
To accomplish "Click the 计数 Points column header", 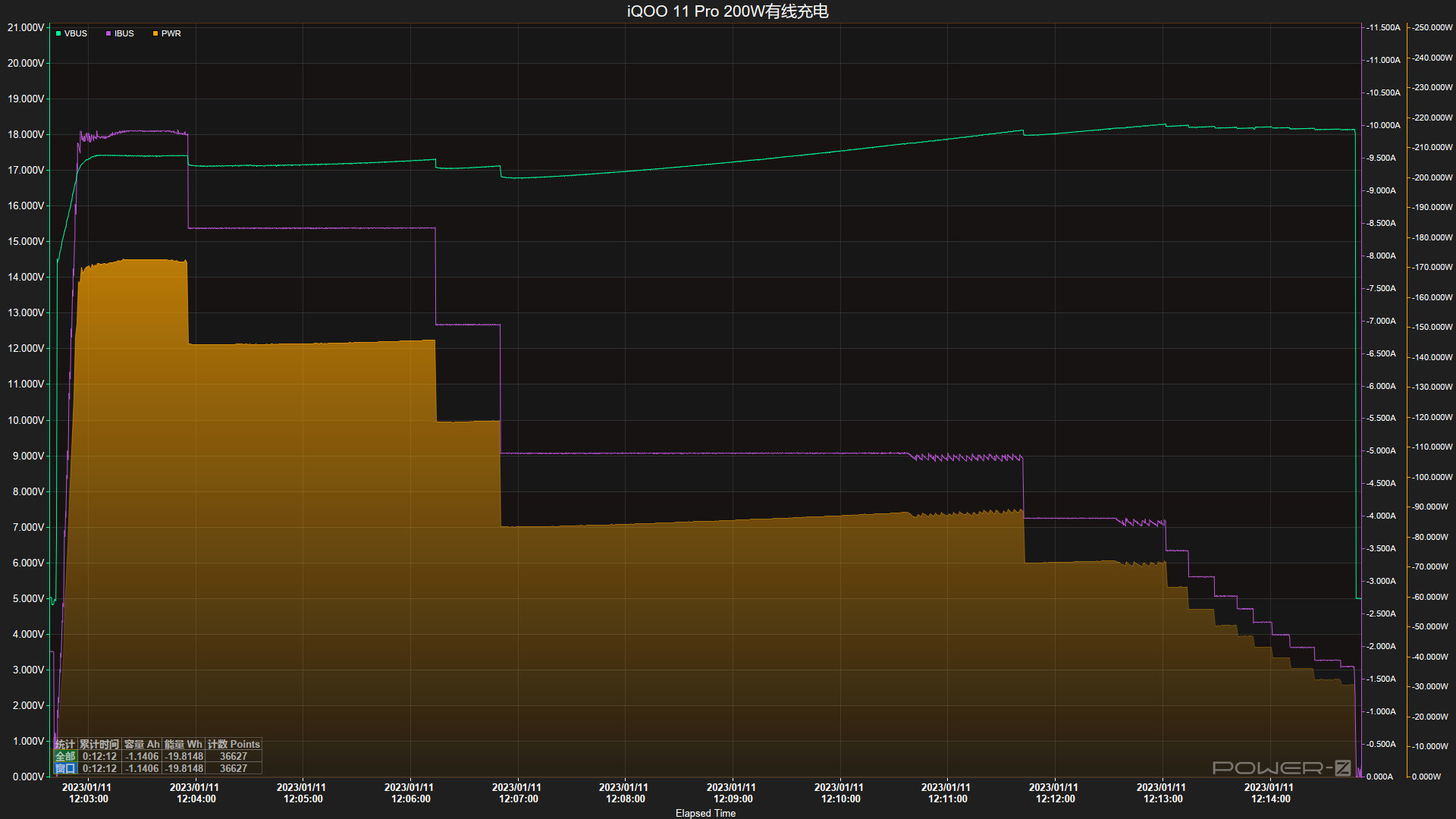I will pyautogui.click(x=234, y=745).
